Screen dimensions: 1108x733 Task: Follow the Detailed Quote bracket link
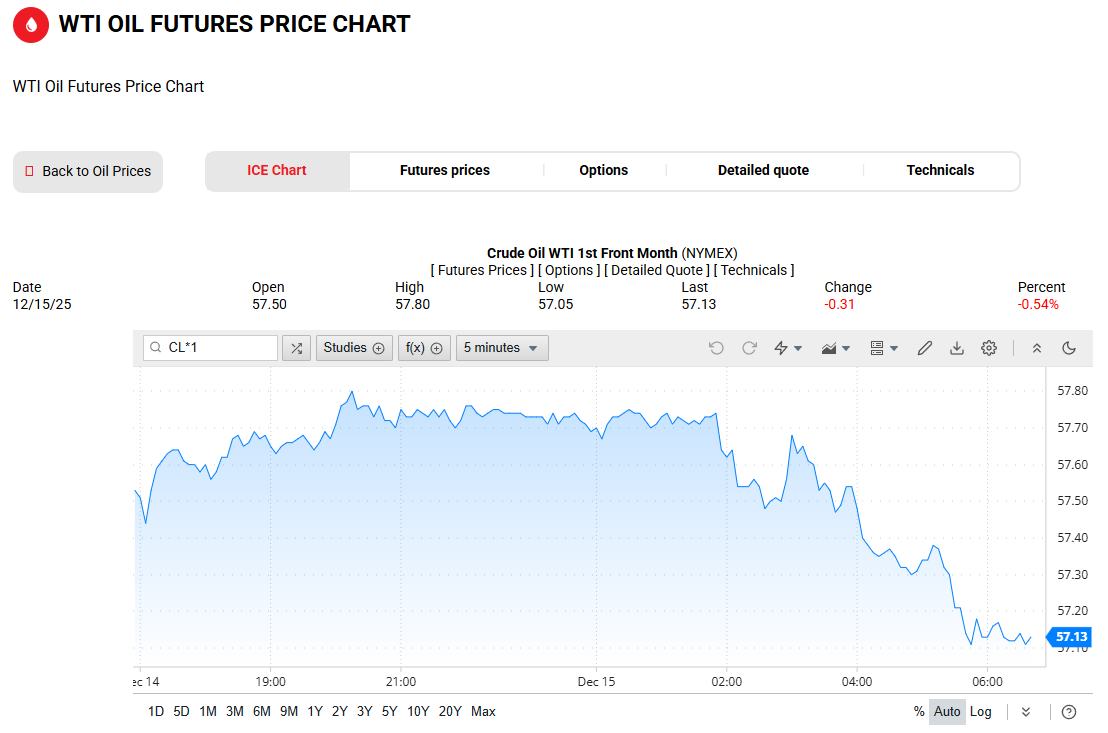pyautogui.click(x=657, y=270)
